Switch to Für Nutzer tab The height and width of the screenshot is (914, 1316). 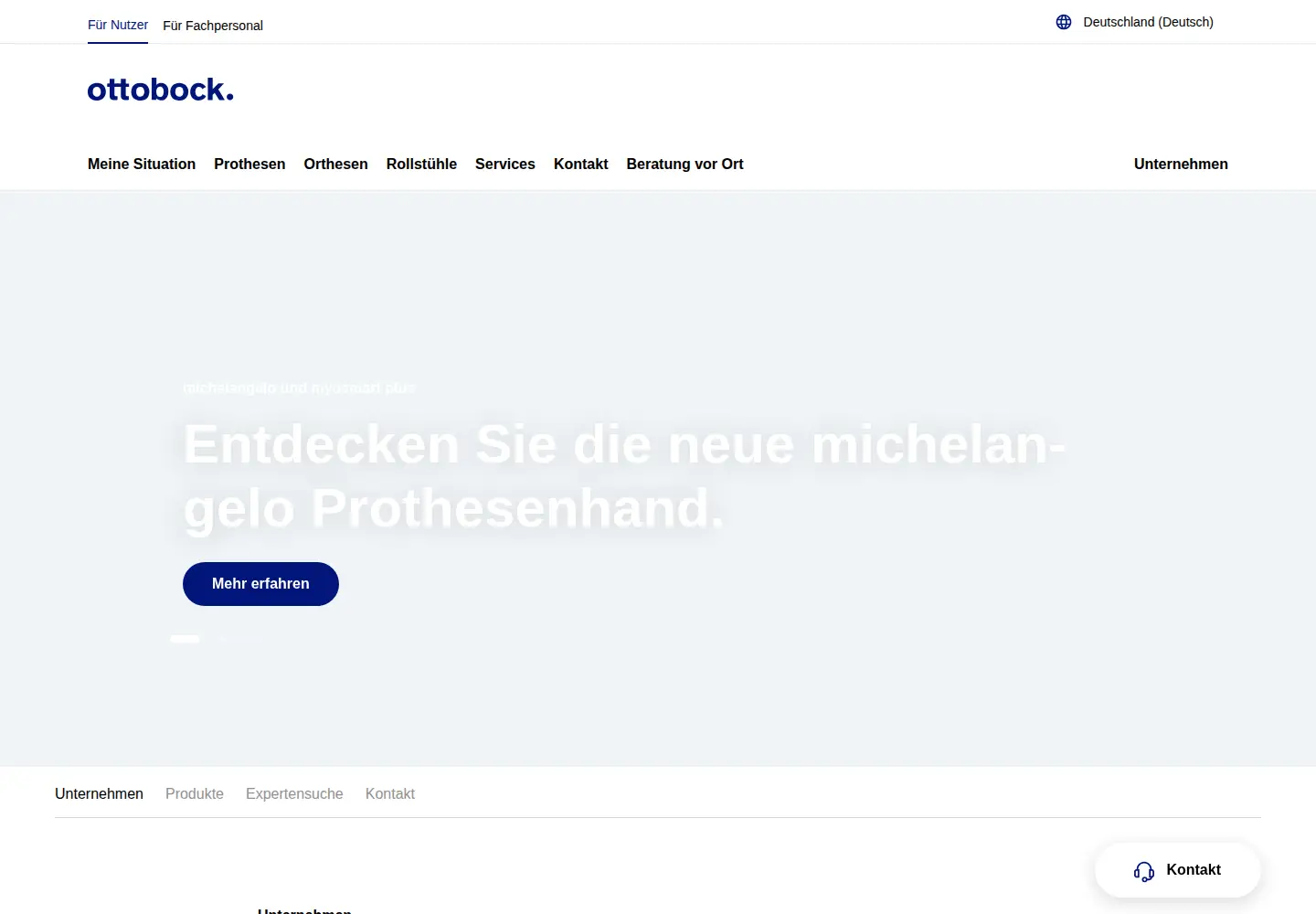118,25
